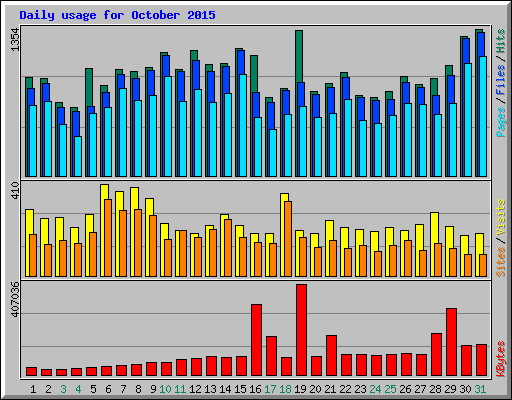
Task: Select day 26 on the x-axis
Action: 405,389
